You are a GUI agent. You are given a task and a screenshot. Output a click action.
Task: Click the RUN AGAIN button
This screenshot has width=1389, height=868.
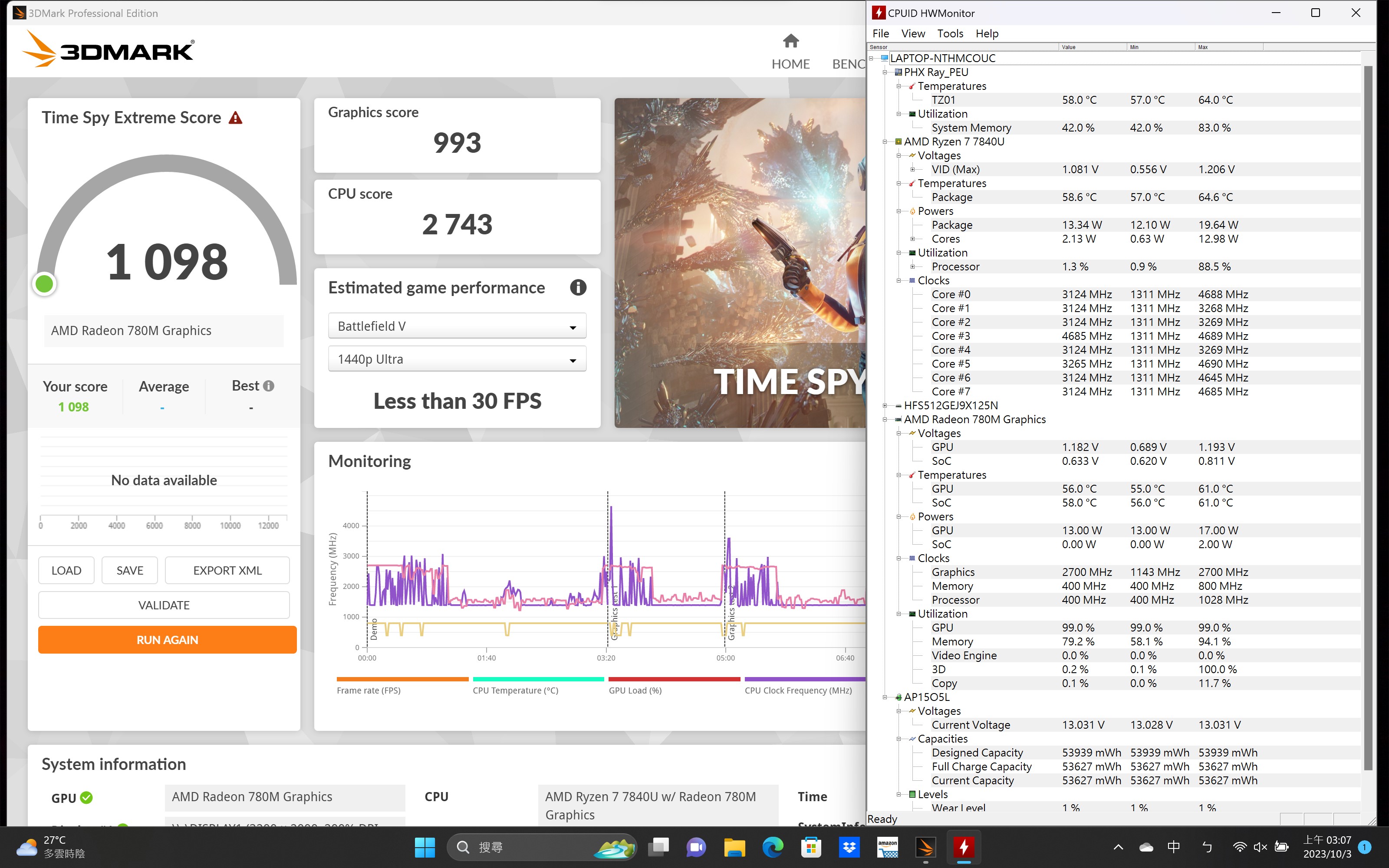pyautogui.click(x=166, y=640)
